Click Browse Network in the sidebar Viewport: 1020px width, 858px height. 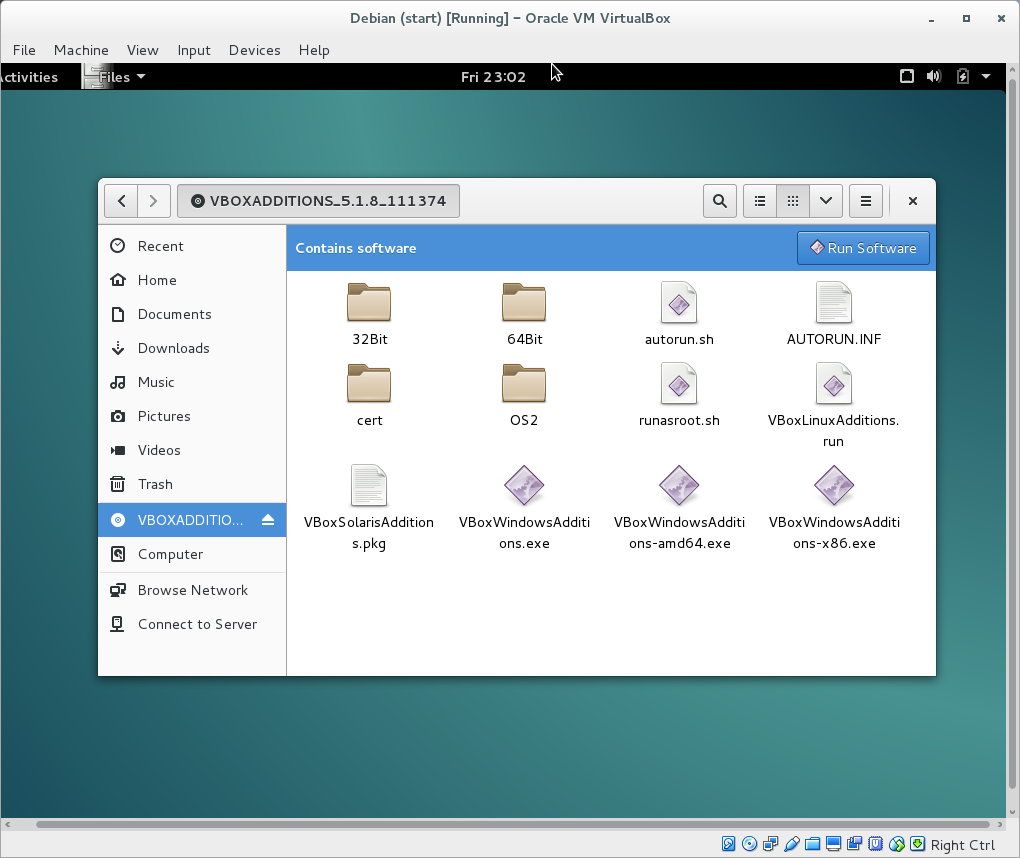[192, 590]
